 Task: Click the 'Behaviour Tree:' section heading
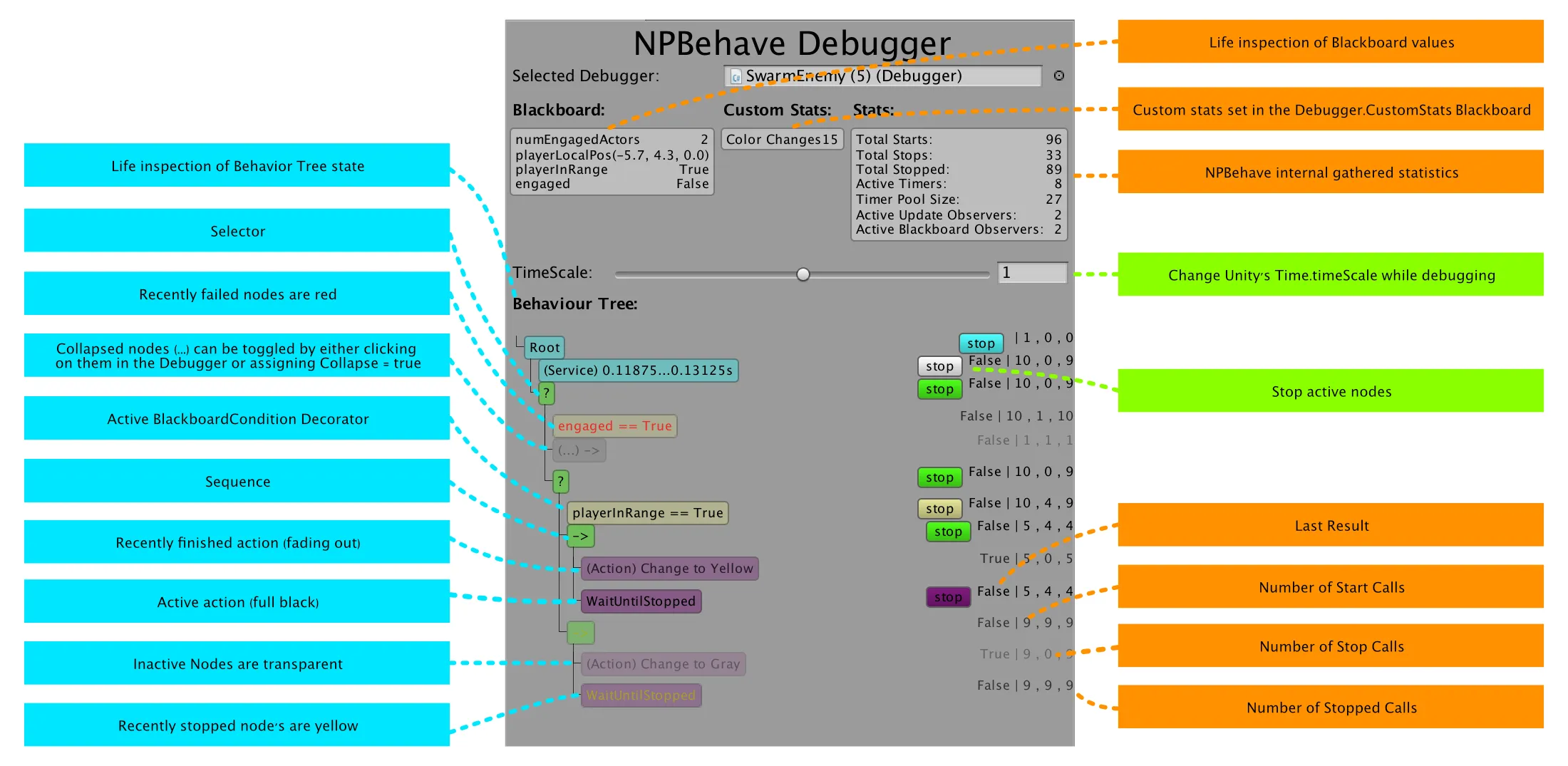coord(575,304)
